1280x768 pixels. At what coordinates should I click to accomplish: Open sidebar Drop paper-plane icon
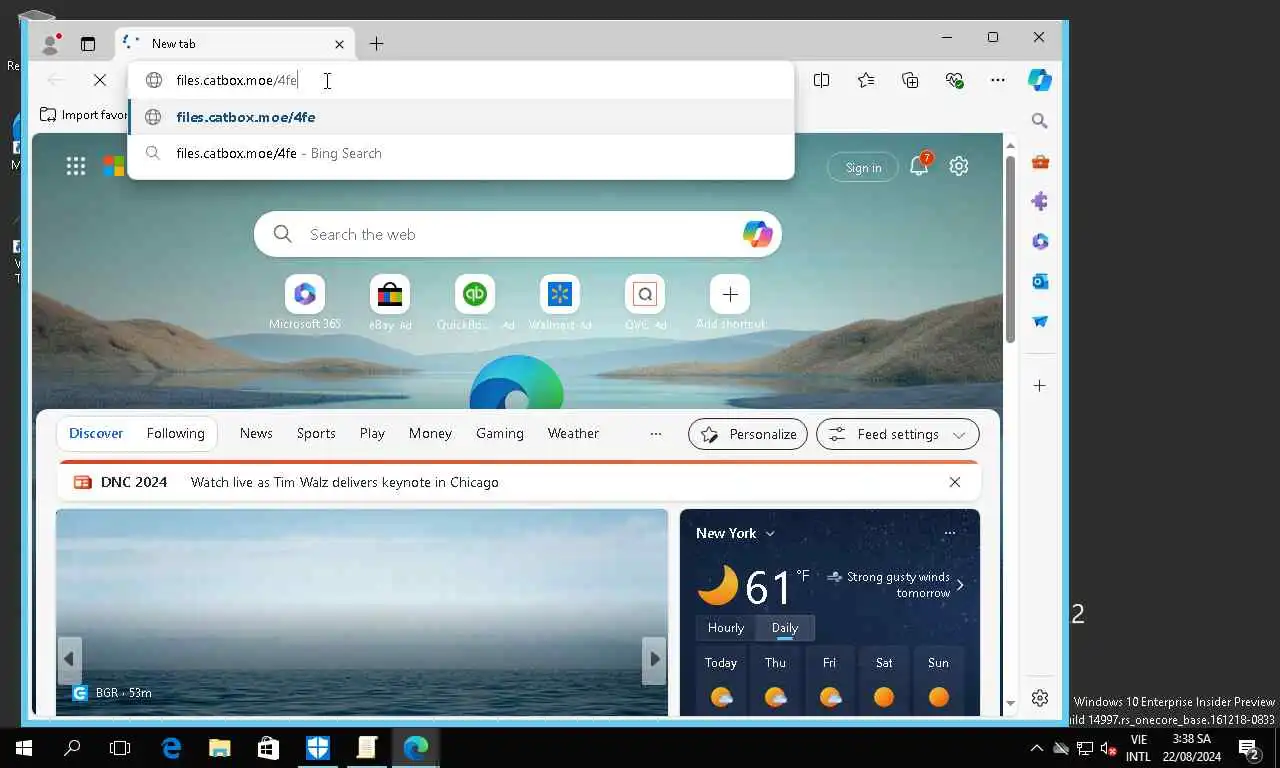(1040, 322)
